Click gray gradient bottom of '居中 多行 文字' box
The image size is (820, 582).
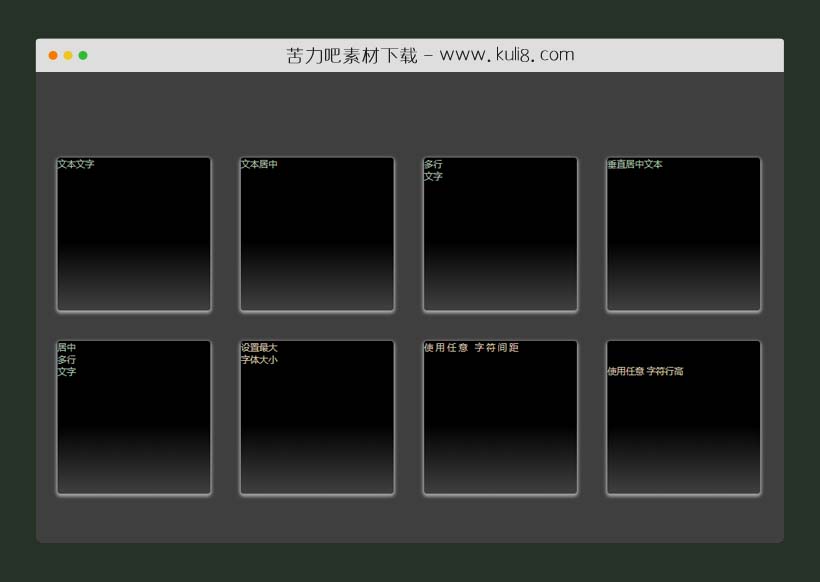[x=134, y=474]
